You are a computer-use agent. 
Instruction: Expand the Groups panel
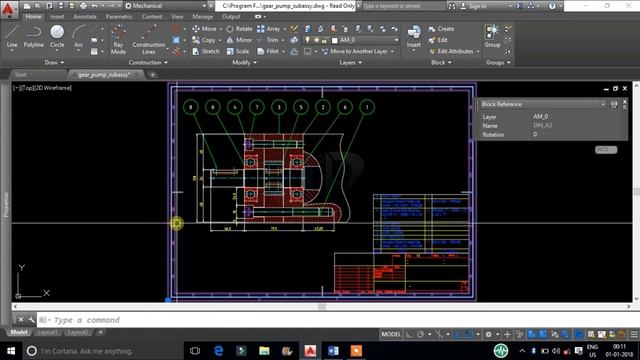(x=498, y=62)
